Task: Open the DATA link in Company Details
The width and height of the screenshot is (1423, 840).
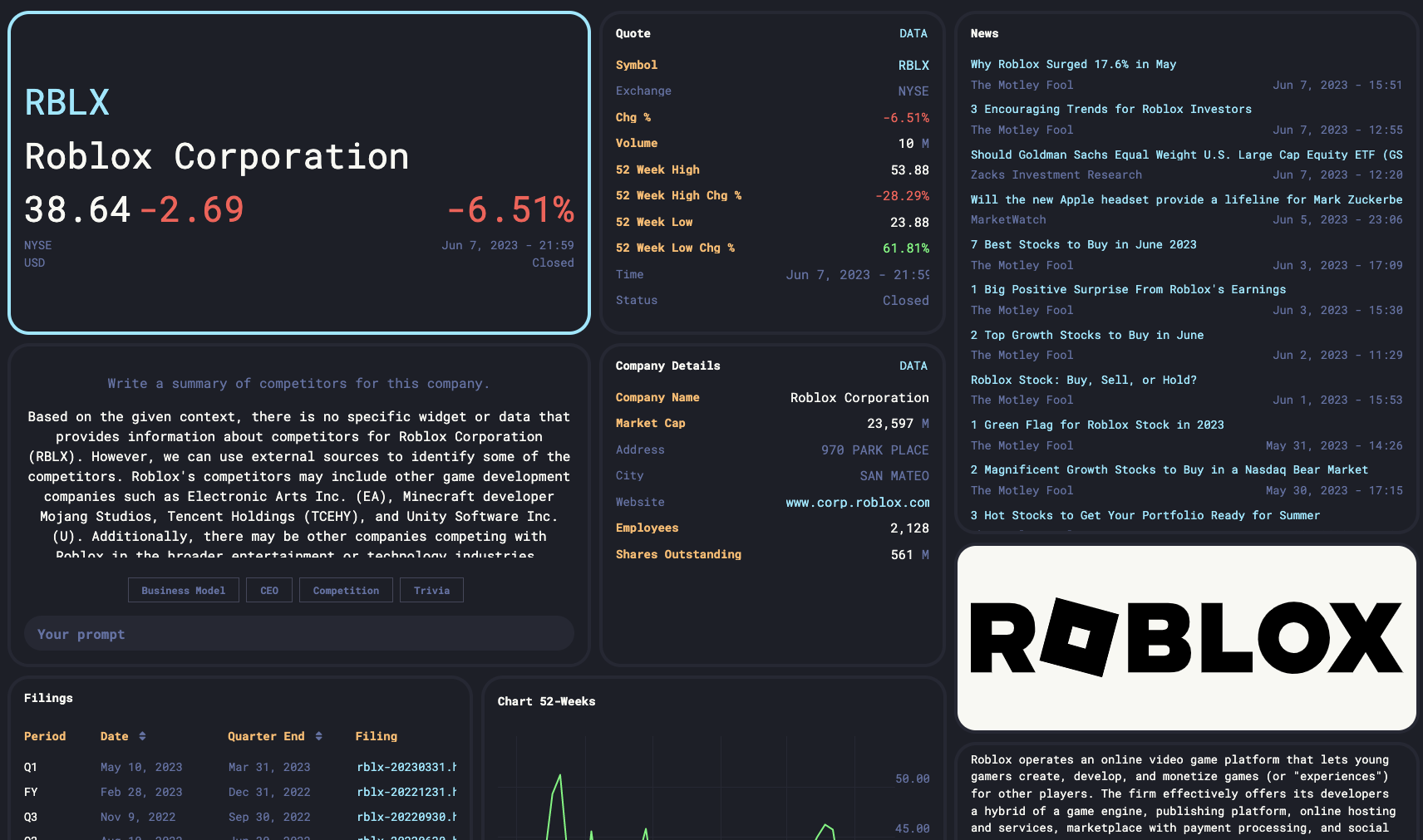Action: pos(913,366)
